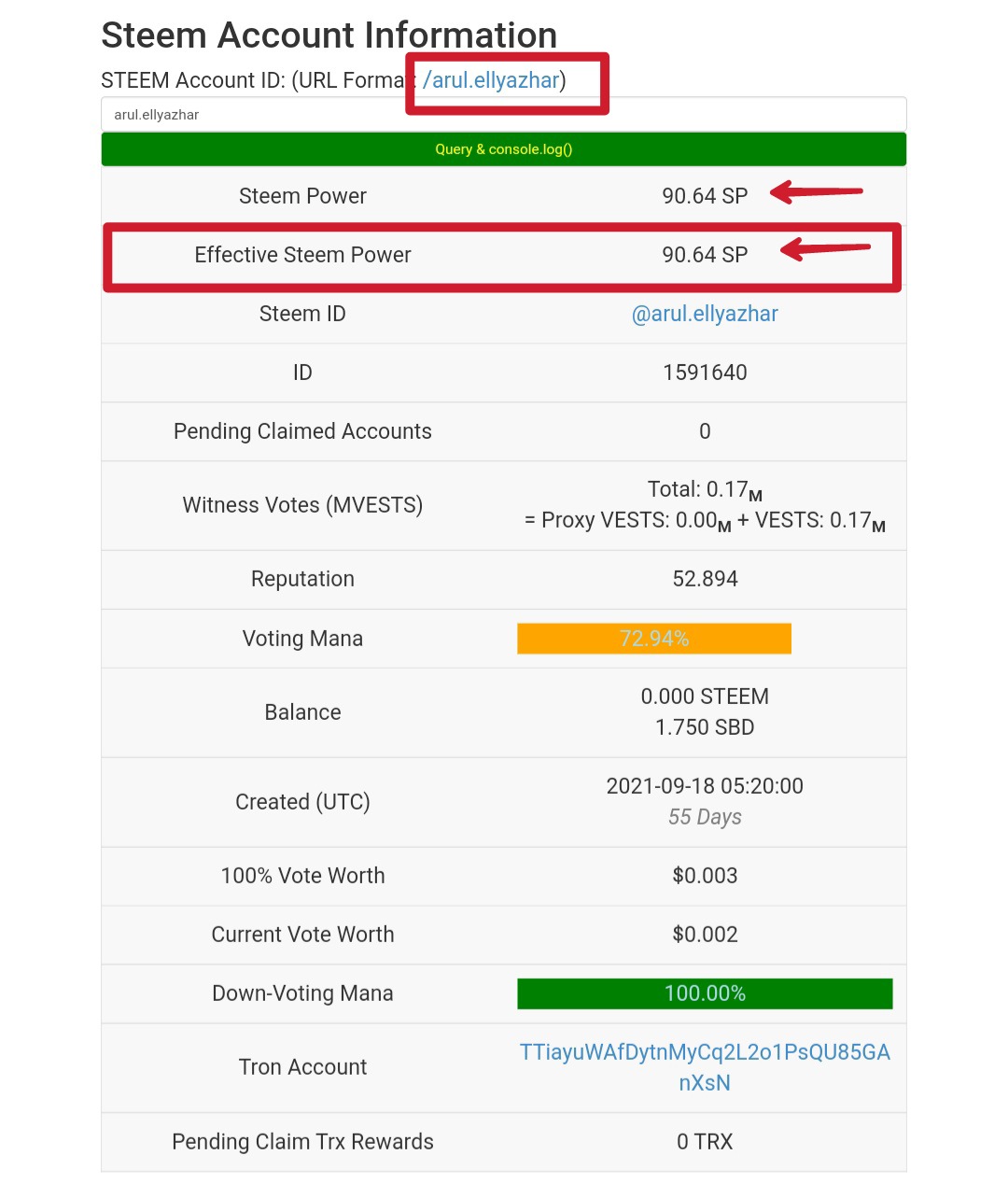Click the Steem ID row label
The width and height of the screenshot is (1008, 1183).
(x=302, y=314)
